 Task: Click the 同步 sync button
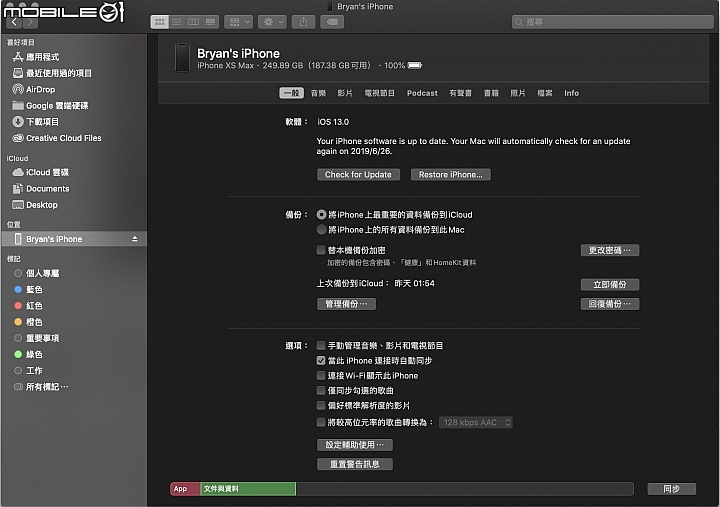coord(671,489)
